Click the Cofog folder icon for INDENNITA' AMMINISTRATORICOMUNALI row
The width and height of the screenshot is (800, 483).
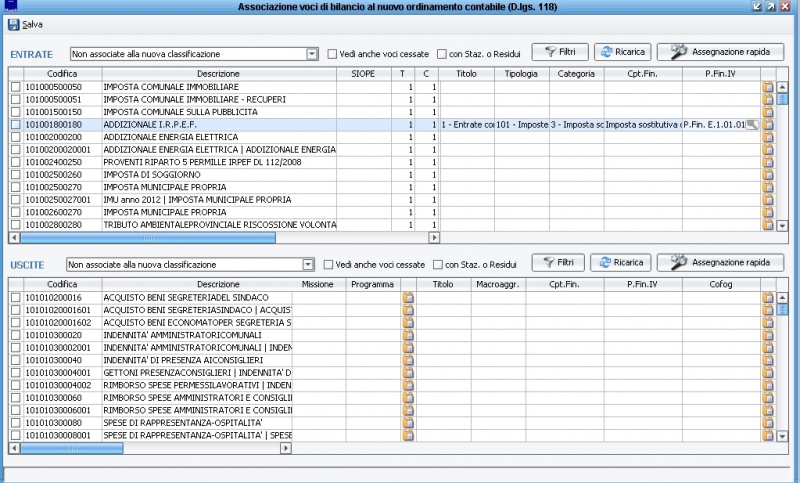pos(768,335)
